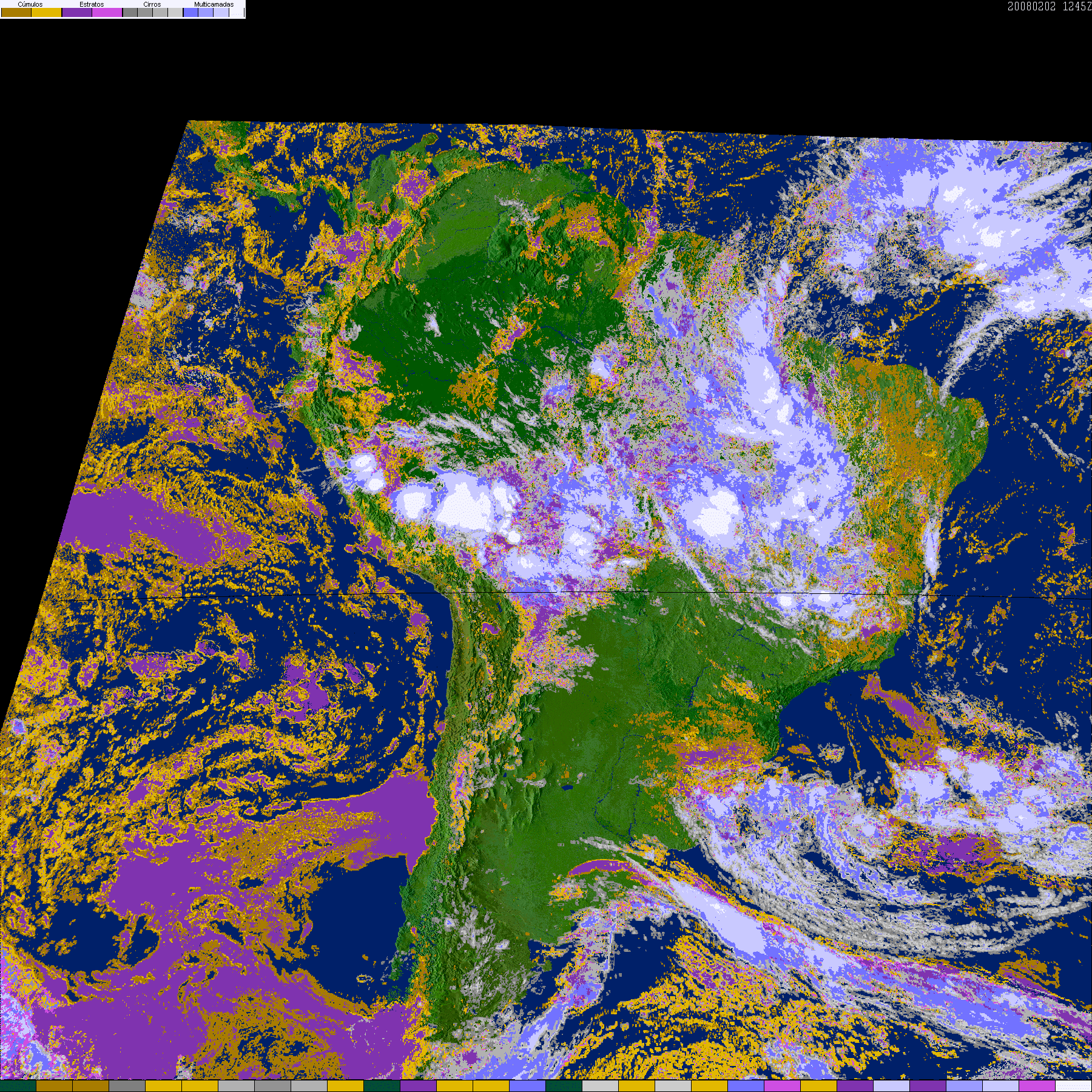Viewport: 1092px width, 1092px height.
Task: Click the 20080202 1245Z timestamp text
Action: pos(1050,6)
